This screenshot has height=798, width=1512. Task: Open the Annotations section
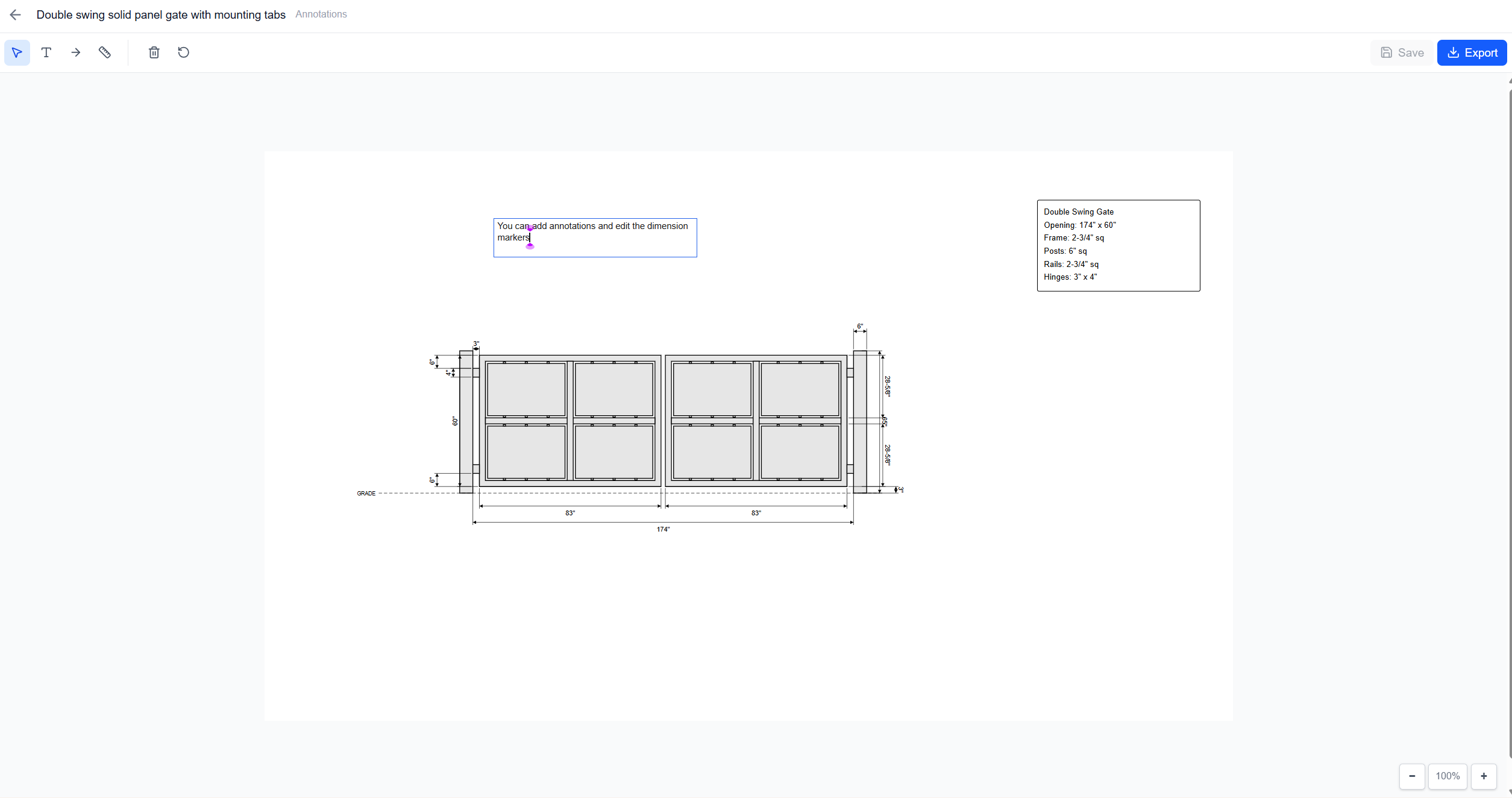click(321, 14)
